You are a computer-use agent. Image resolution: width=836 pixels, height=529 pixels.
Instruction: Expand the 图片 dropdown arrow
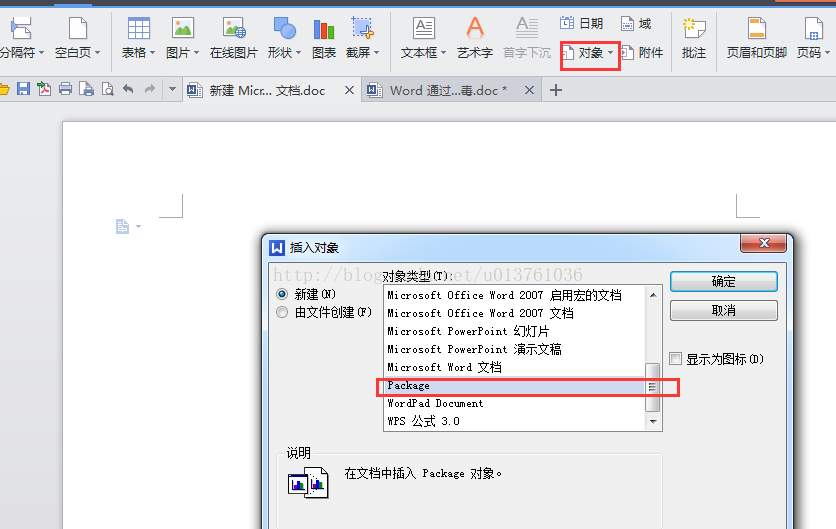pos(196,53)
